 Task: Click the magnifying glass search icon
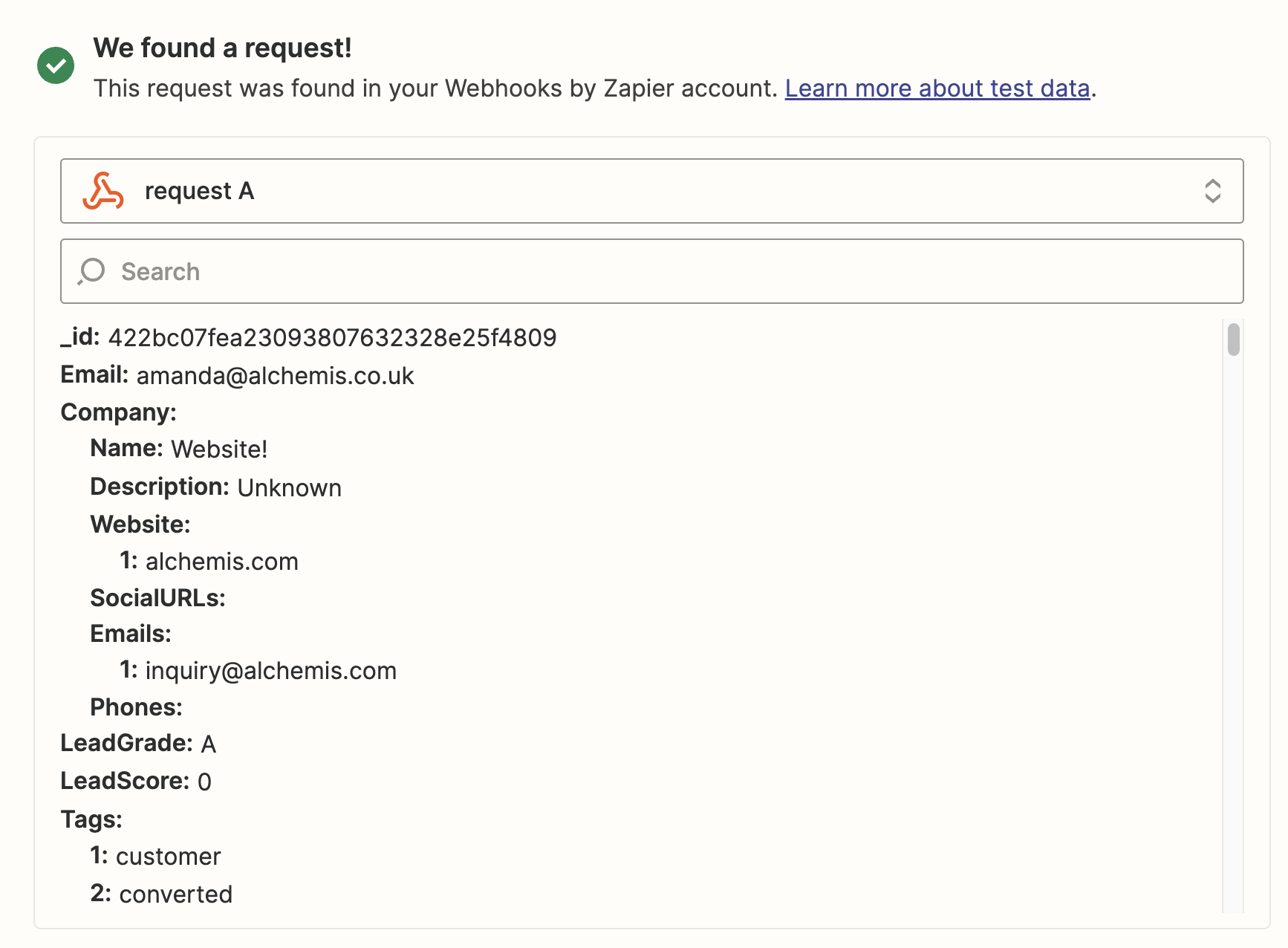coord(91,271)
